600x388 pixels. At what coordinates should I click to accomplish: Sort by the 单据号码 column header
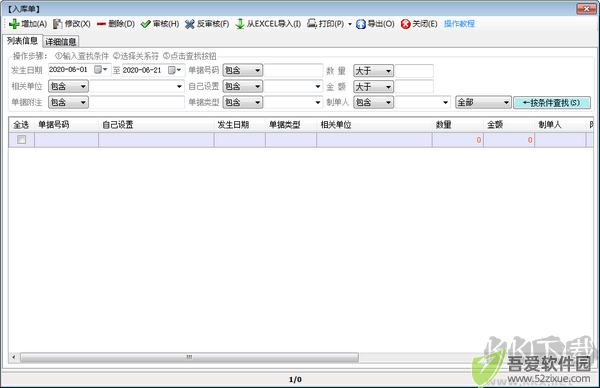tap(66, 125)
